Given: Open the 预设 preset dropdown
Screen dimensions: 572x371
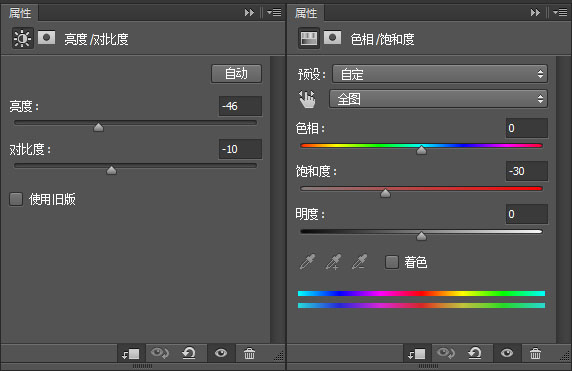Looking at the screenshot, I should 440,74.
